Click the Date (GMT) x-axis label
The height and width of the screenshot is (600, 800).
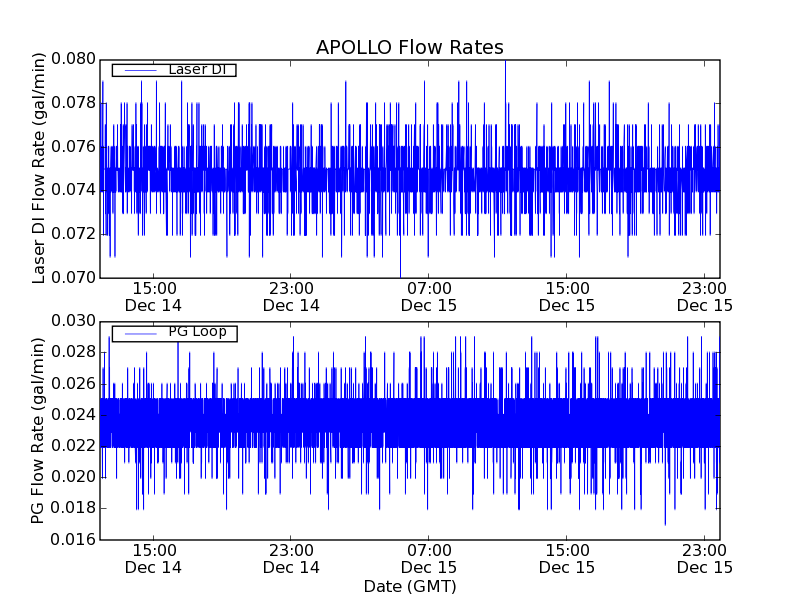coord(409,586)
